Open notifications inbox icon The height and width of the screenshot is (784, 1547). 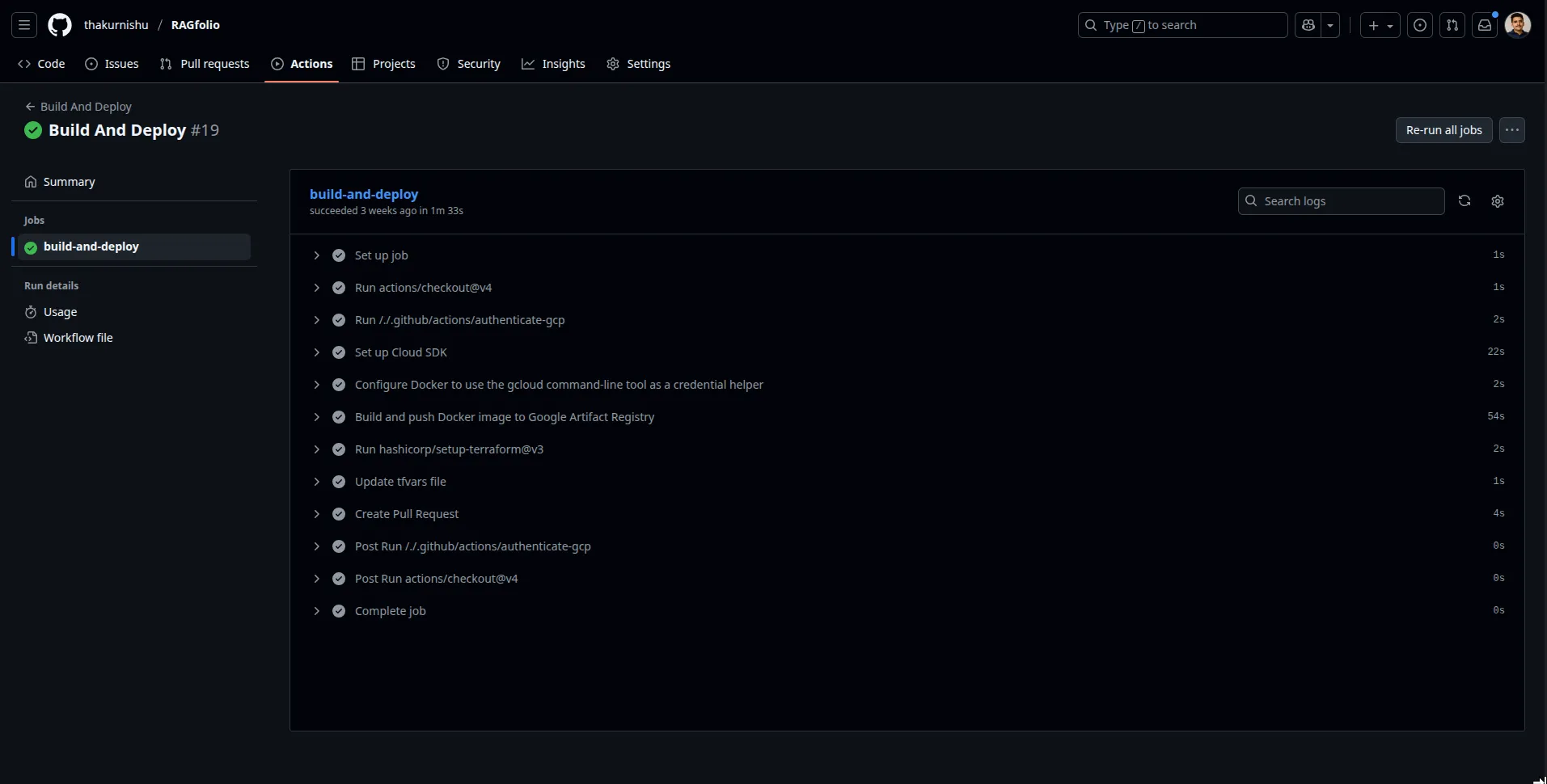click(x=1485, y=25)
